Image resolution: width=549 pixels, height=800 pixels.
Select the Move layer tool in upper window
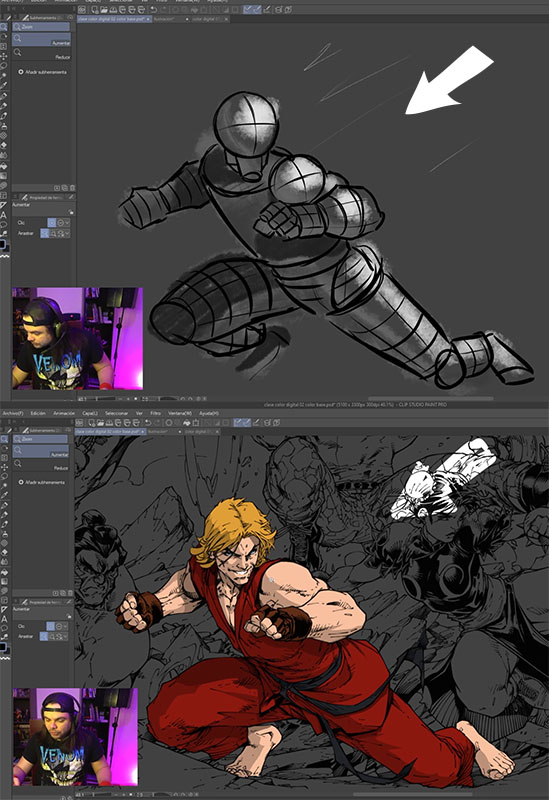click(4, 56)
